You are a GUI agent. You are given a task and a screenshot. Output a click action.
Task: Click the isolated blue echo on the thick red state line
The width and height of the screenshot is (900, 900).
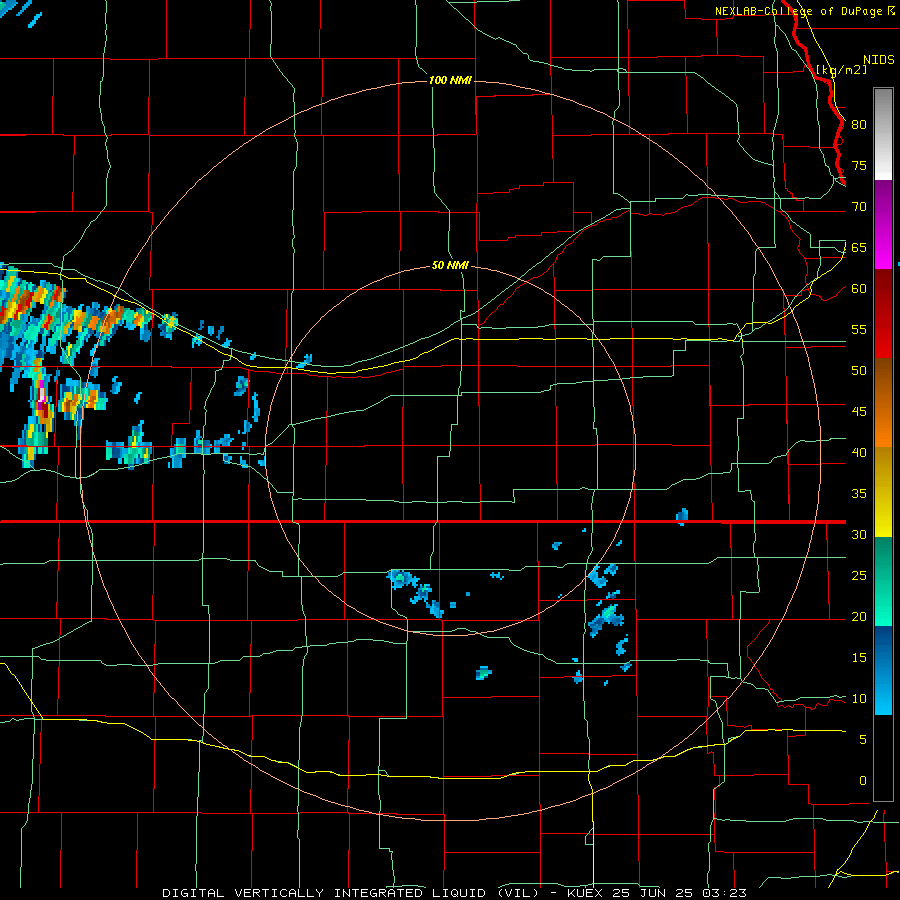(x=682, y=516)
